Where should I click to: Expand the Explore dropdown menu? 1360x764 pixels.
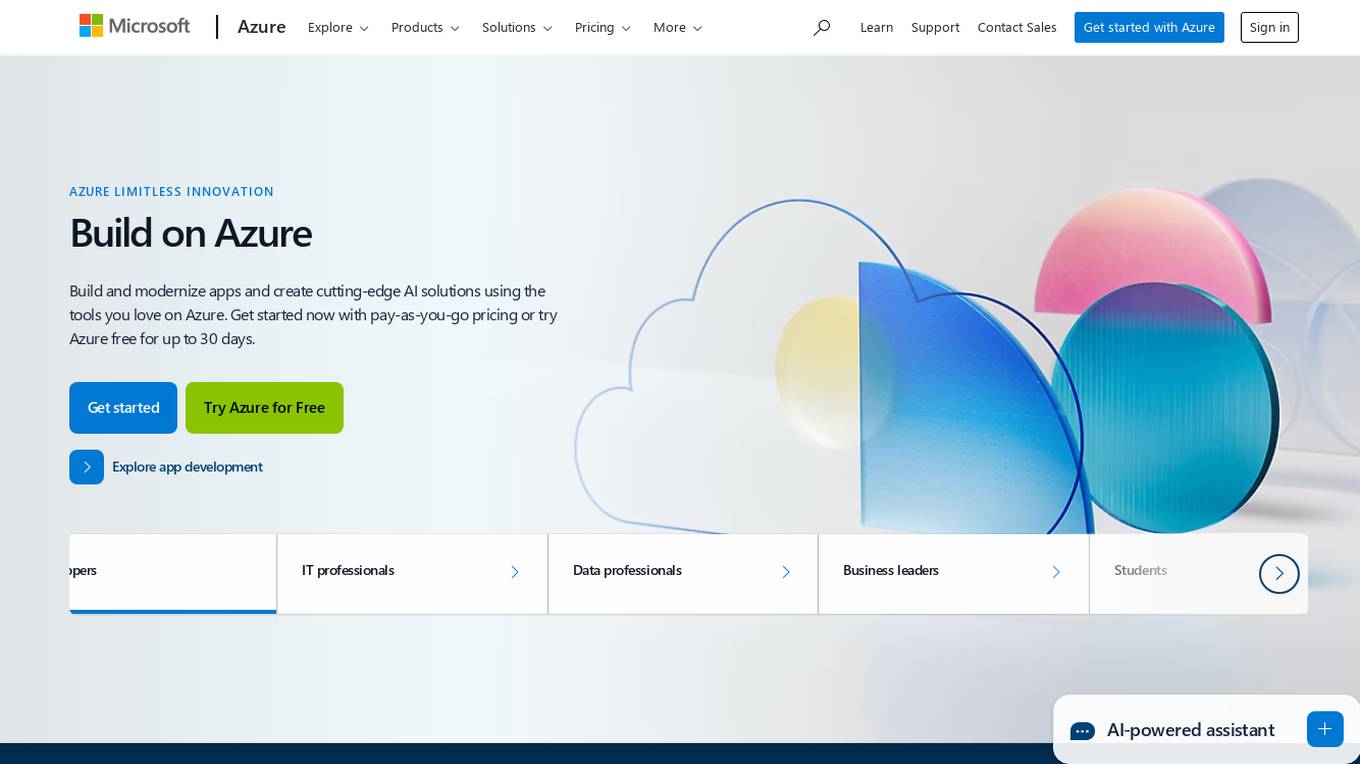[x=338, y=27]
